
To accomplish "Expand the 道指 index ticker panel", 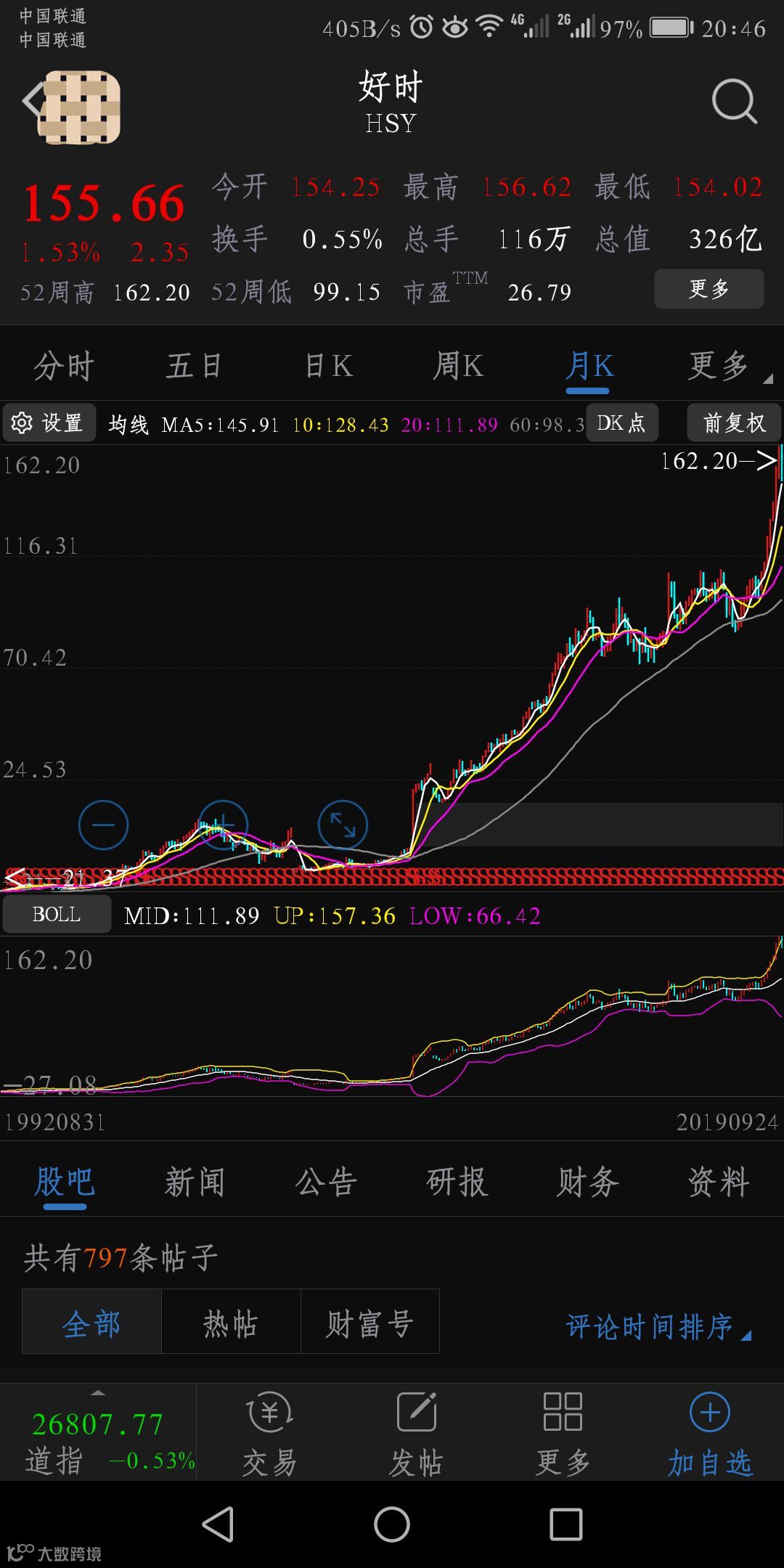I will (x=98, y=1433).
